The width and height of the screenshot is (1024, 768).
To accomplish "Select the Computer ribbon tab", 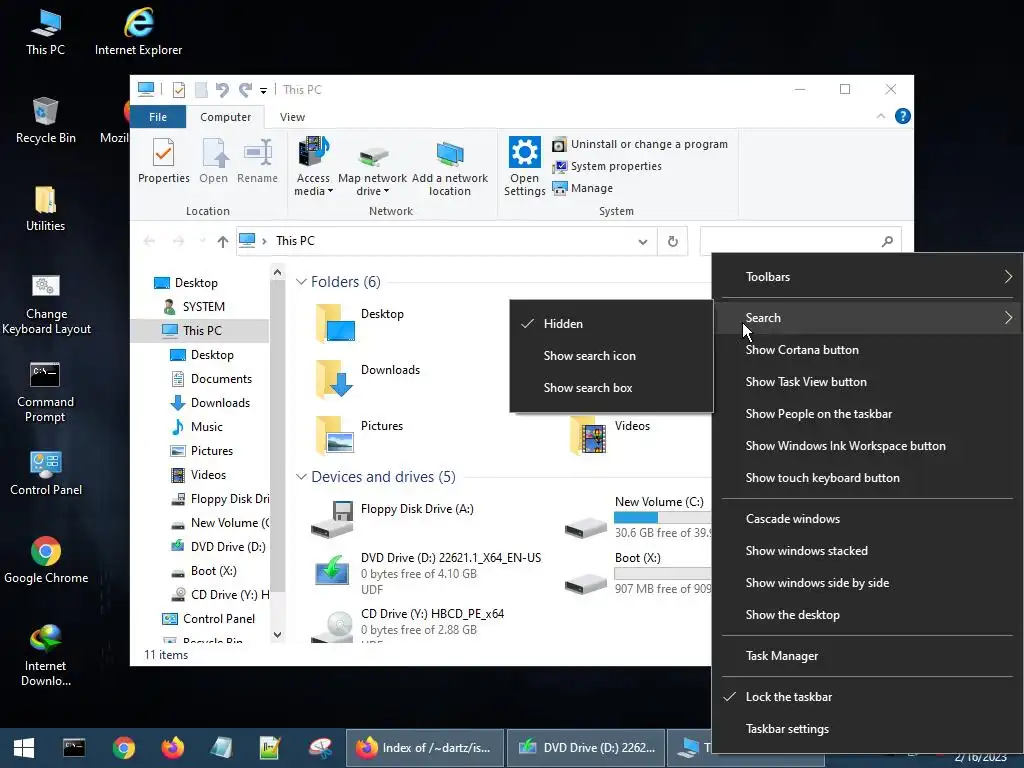I will [x=225, y=117].
